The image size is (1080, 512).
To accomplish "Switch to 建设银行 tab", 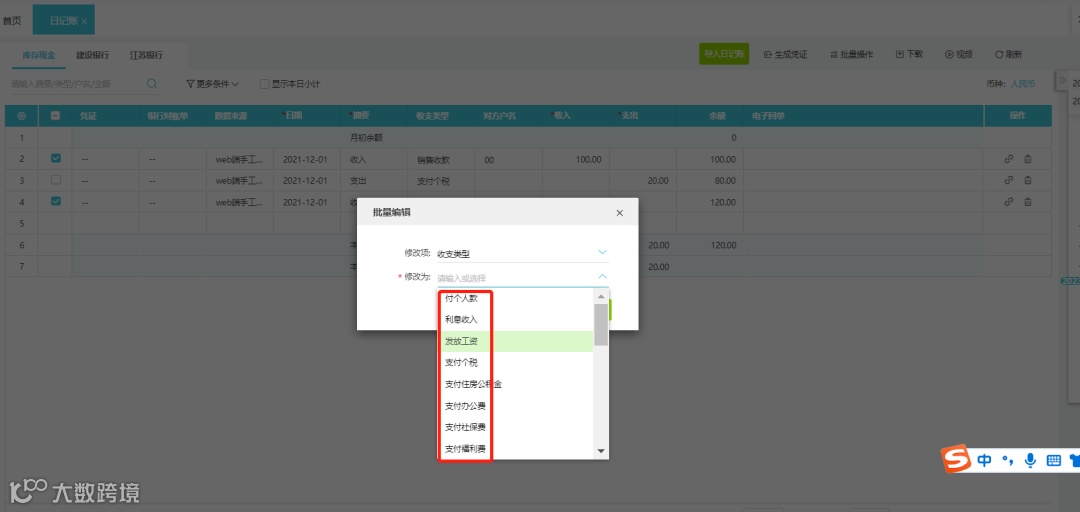I will click(92, 55).
